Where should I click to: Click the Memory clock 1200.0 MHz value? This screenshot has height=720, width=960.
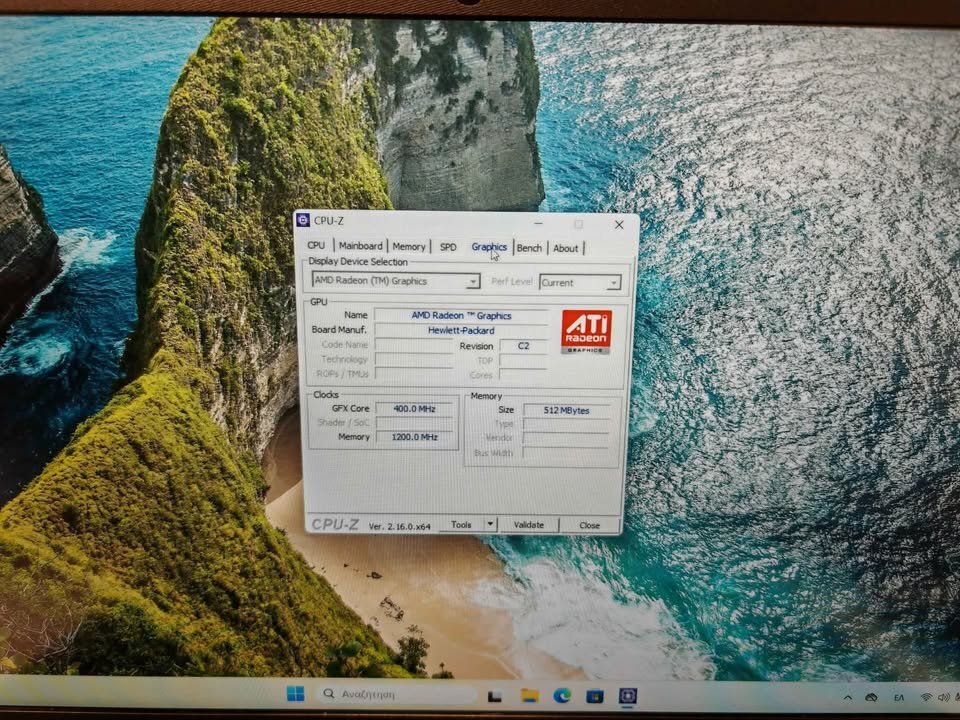point(414,437)
